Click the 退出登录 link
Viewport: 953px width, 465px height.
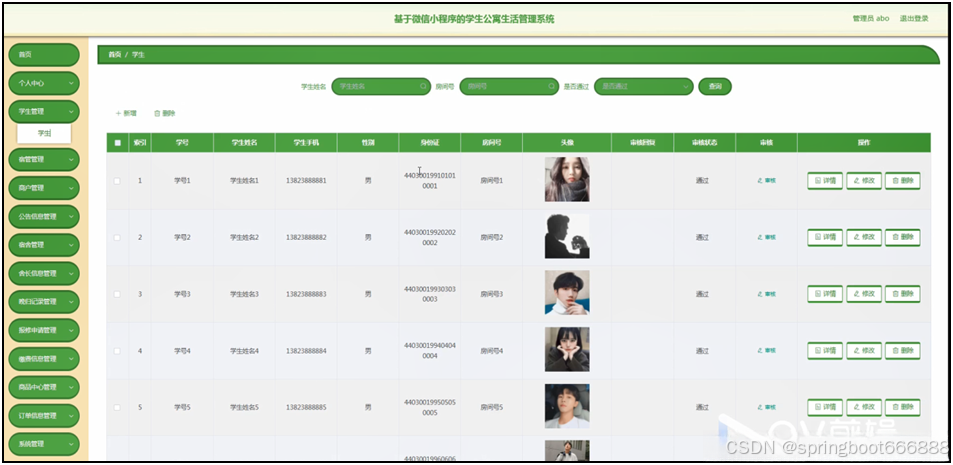[x=914, y=19]
